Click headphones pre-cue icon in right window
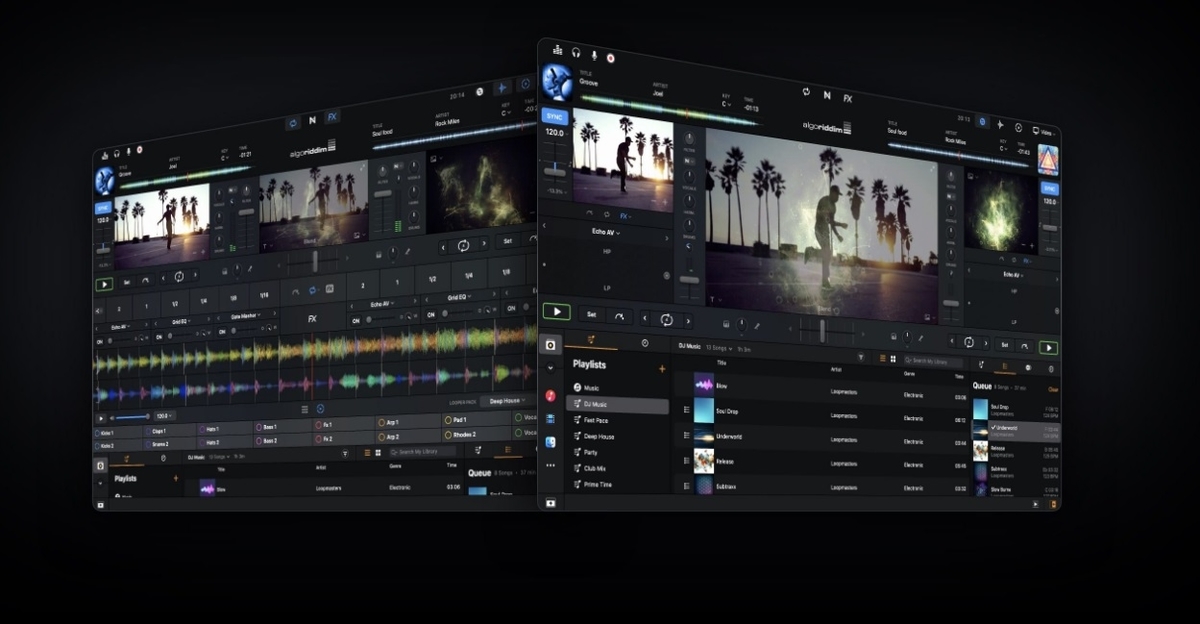The width and height of the screenshot is (1200, 624). click(x=576, y=52)
